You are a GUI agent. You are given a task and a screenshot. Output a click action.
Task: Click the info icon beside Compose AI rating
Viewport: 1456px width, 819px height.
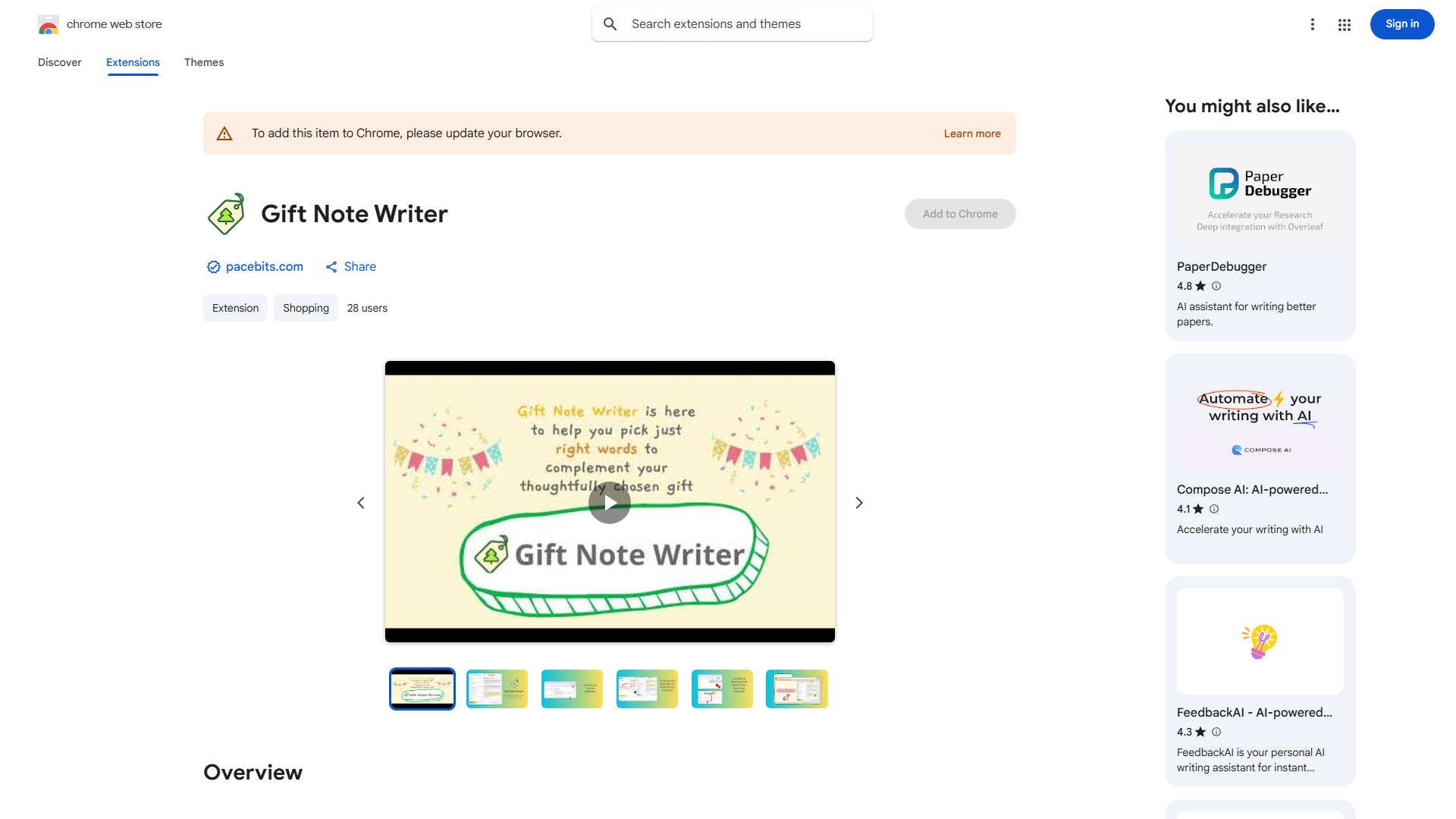1213,509
